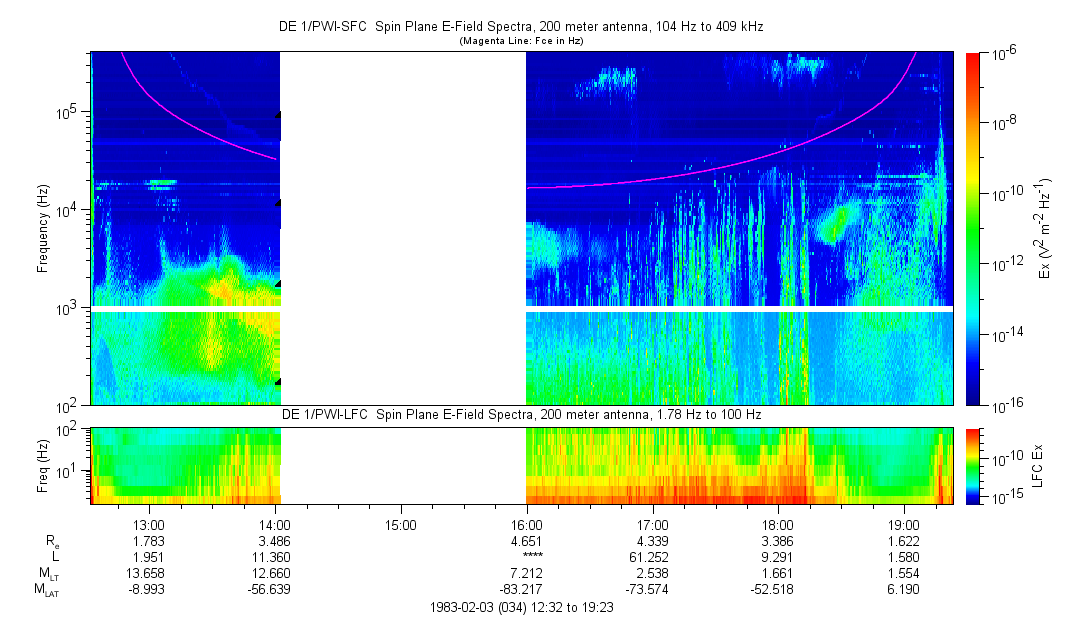Click the **** L value under 16:00
Screen dimensions: 1083x620
pyautogui.click(x=526, y=557)
